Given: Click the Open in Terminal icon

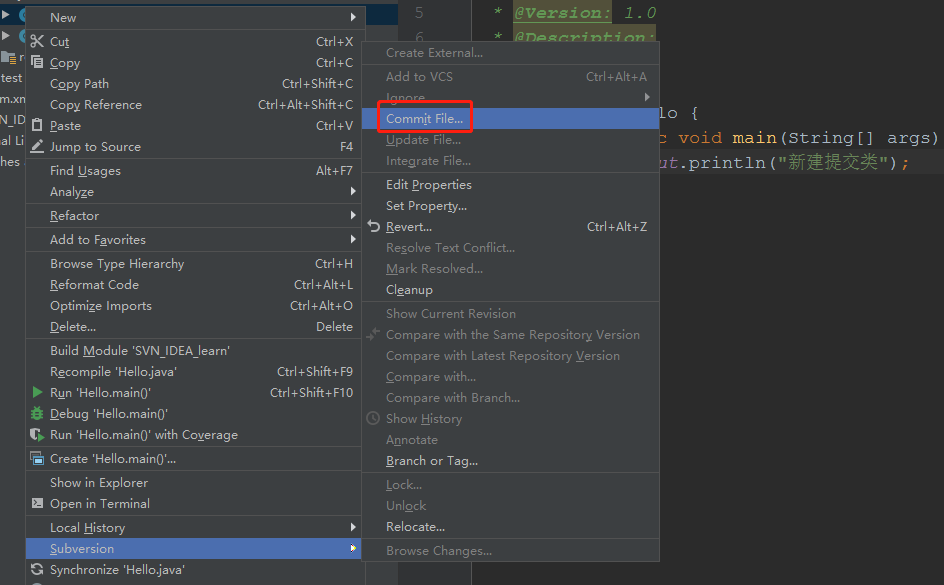Looking at the screenshot, I should [37, 503].
